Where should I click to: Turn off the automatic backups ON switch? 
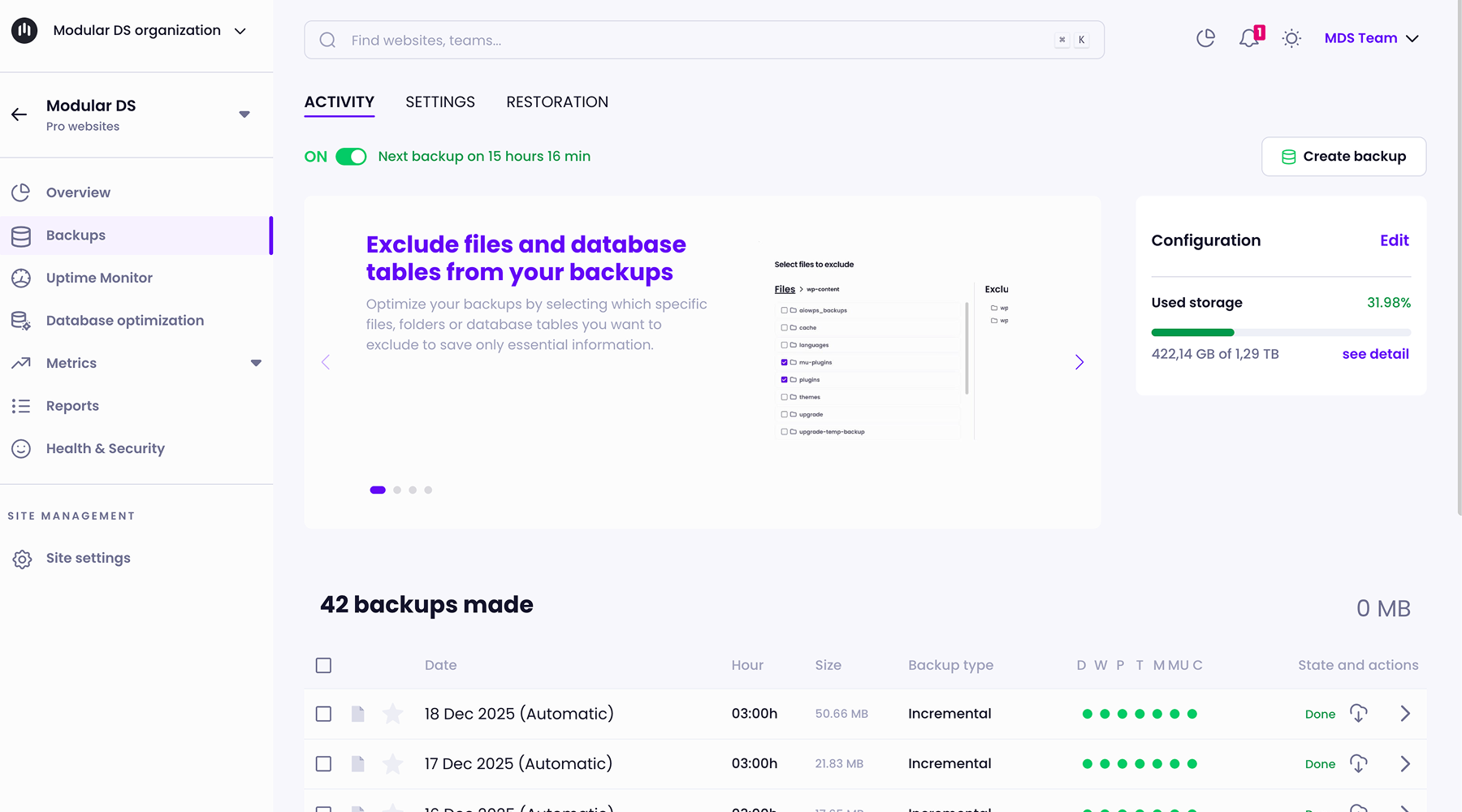(x=351, y=157)
